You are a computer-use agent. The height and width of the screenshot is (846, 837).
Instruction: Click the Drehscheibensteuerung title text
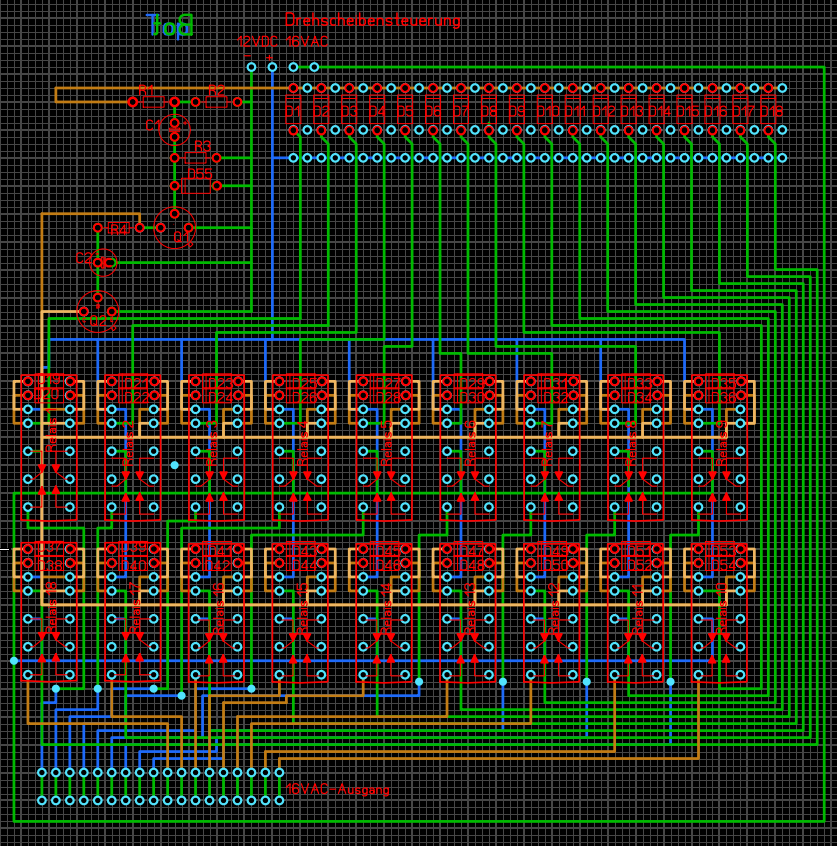tap(372, 20)
